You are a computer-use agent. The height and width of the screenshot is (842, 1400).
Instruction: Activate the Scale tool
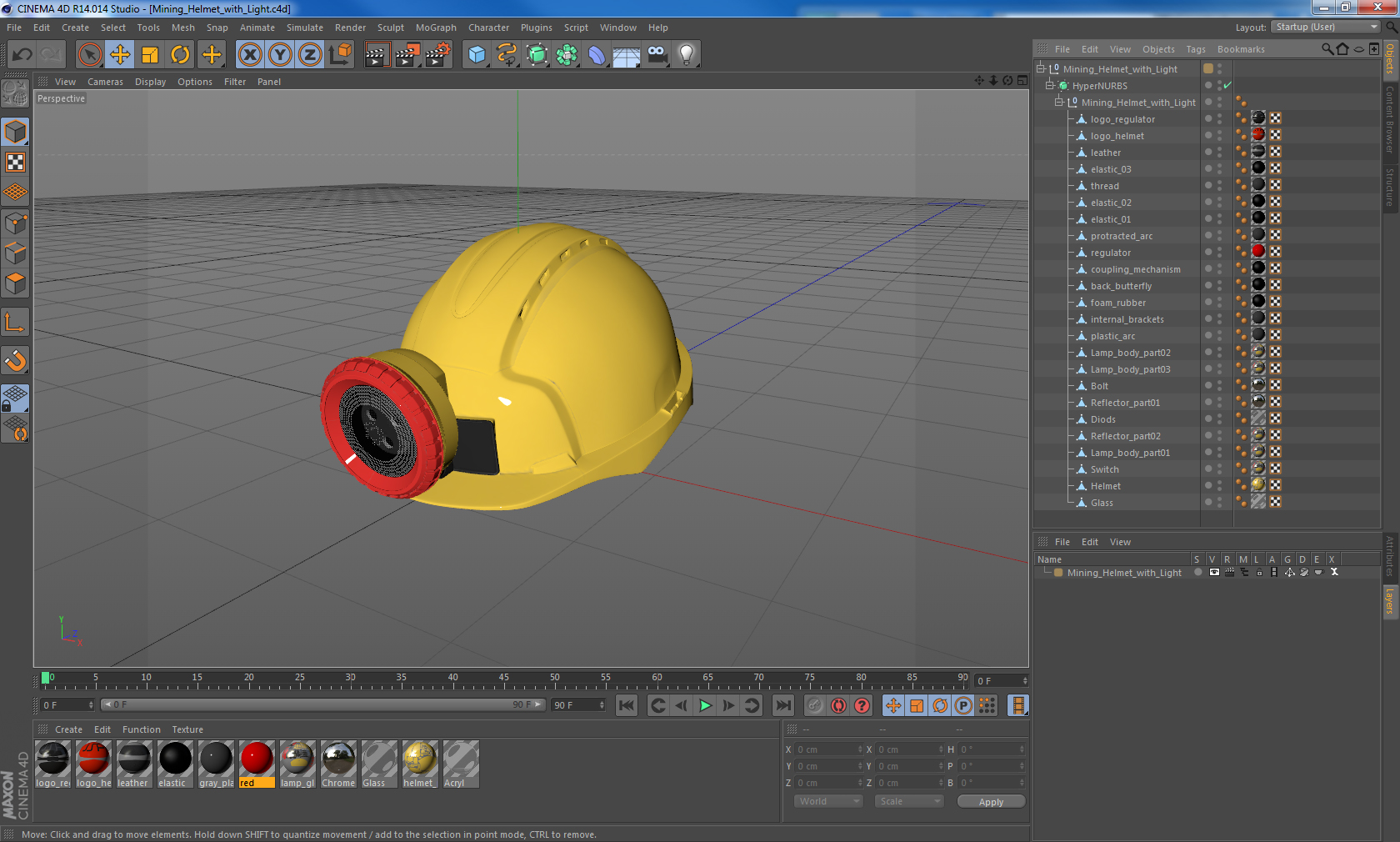pos(150,55)
